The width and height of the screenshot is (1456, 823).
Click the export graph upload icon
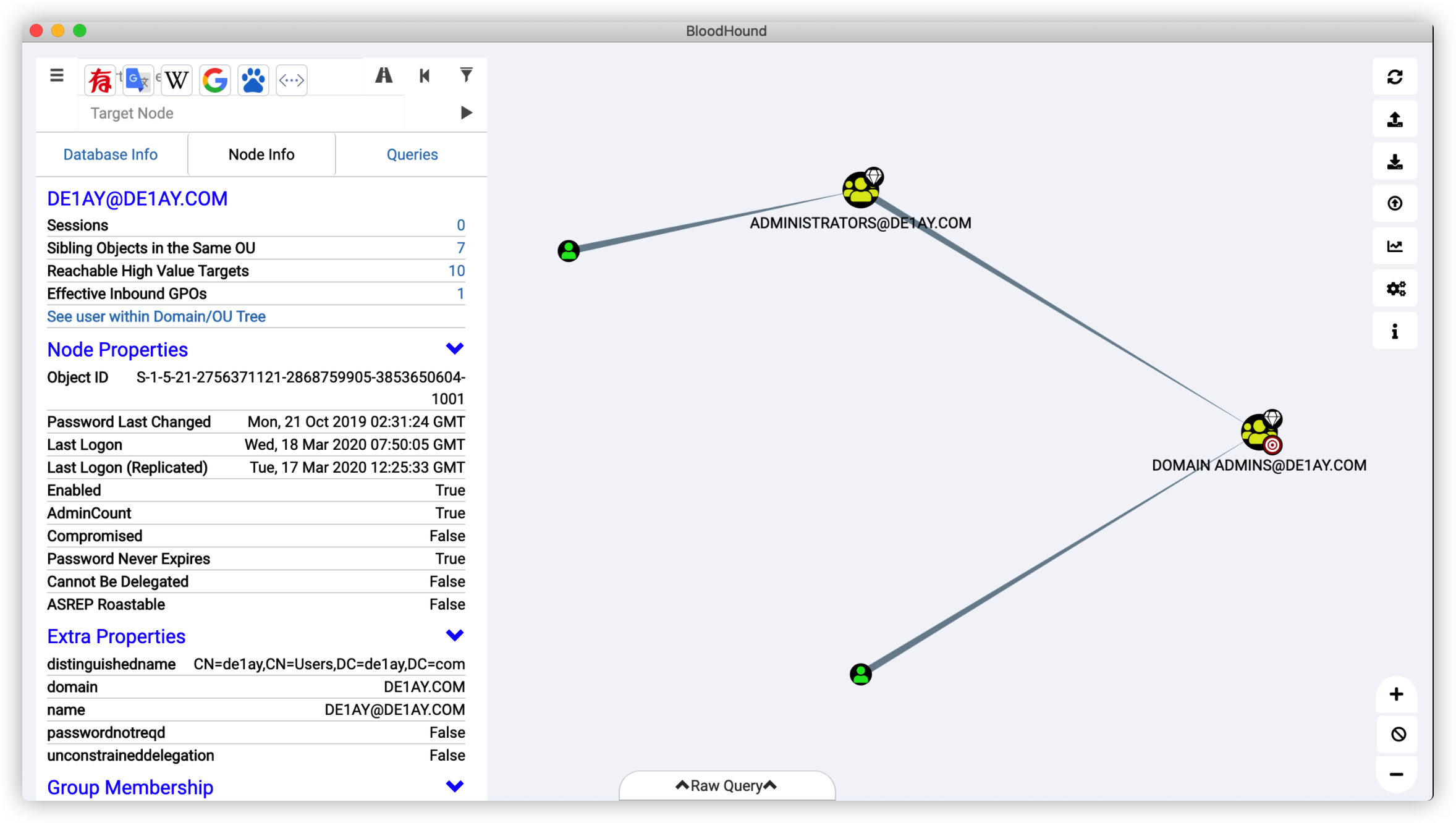point(1394,119)
